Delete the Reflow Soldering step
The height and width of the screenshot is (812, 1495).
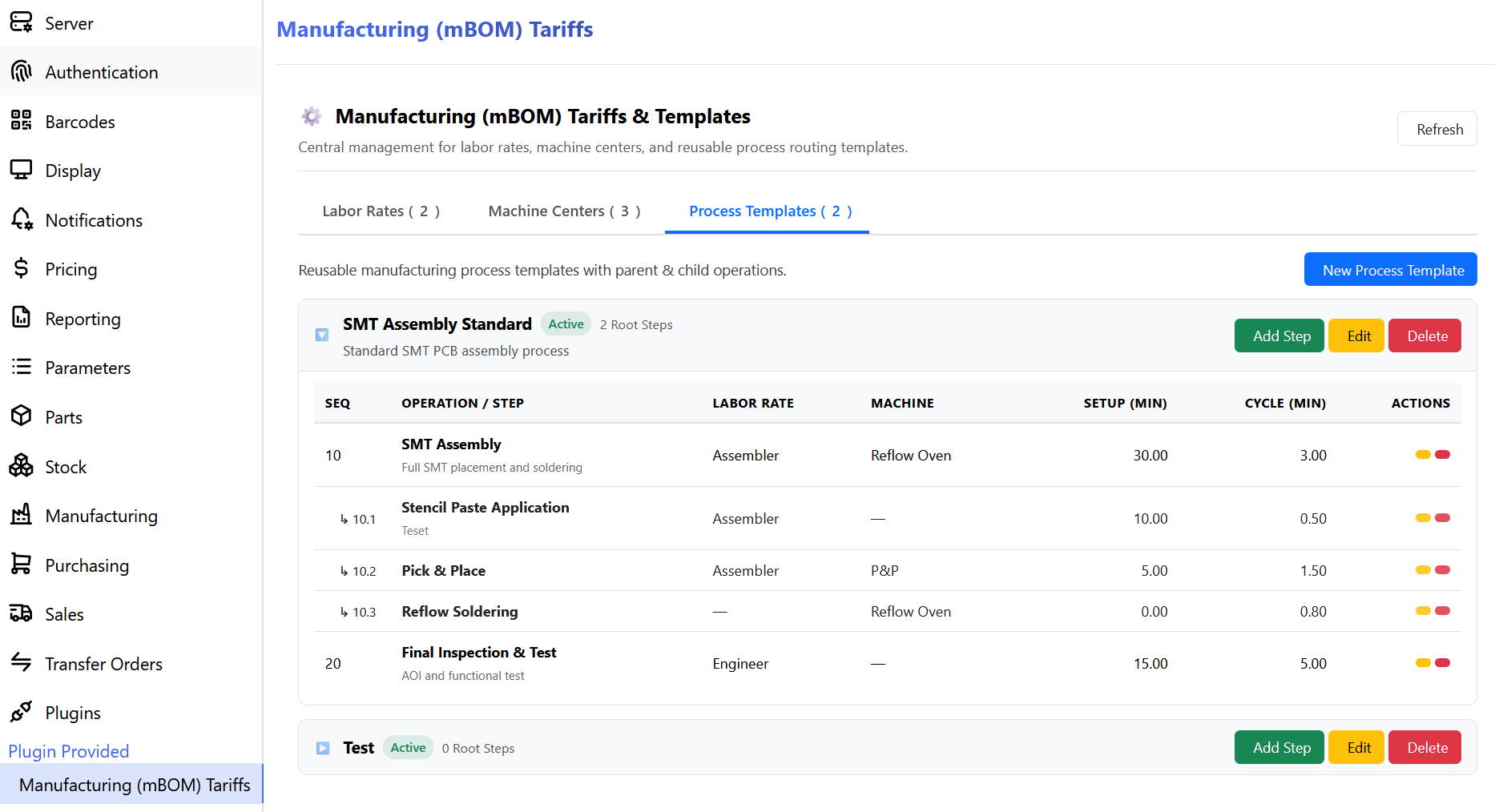(1442, 611)
